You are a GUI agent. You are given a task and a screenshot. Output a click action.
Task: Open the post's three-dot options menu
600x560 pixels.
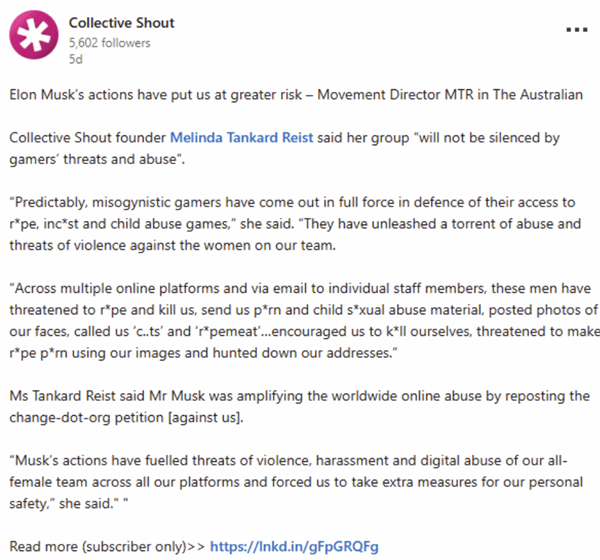coord(576,29)
